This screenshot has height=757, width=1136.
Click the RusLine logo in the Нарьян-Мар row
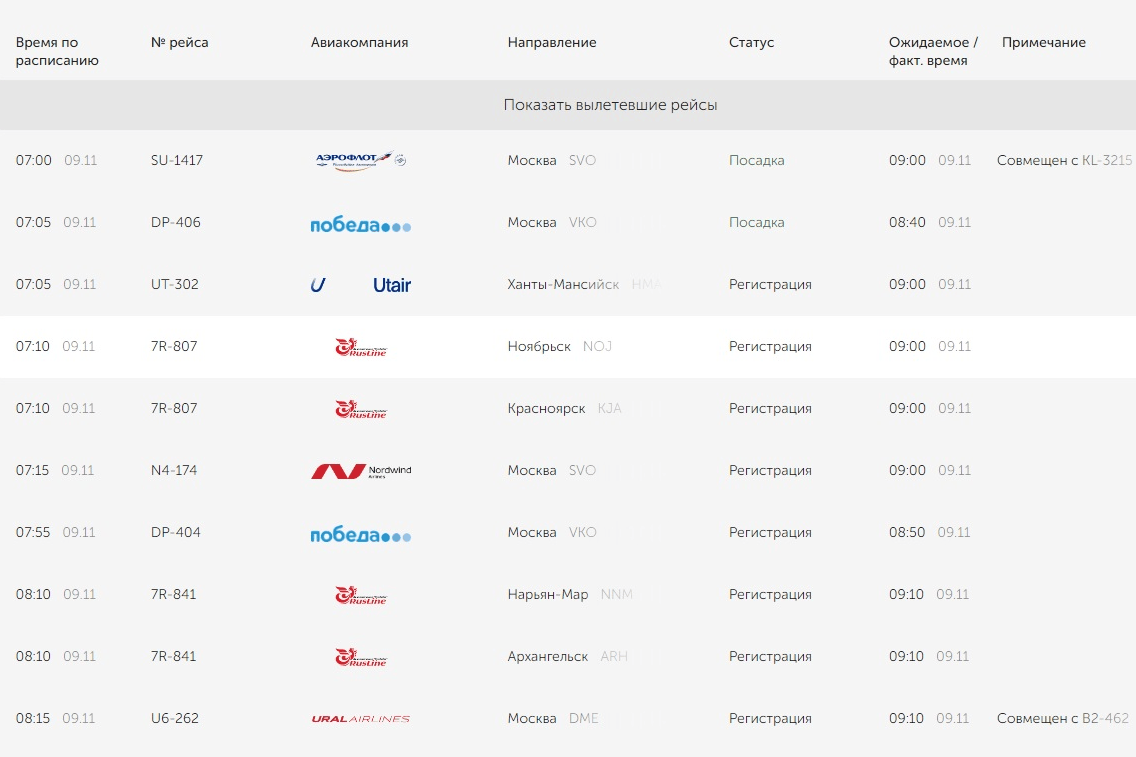point(361,595)
